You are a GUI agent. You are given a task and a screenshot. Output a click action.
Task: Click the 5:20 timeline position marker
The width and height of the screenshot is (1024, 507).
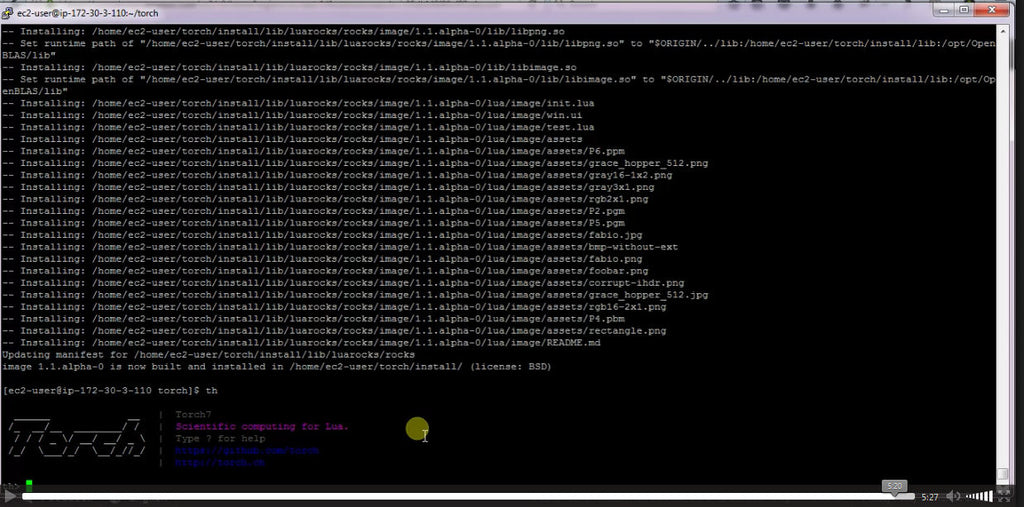[x=893, y=484]
